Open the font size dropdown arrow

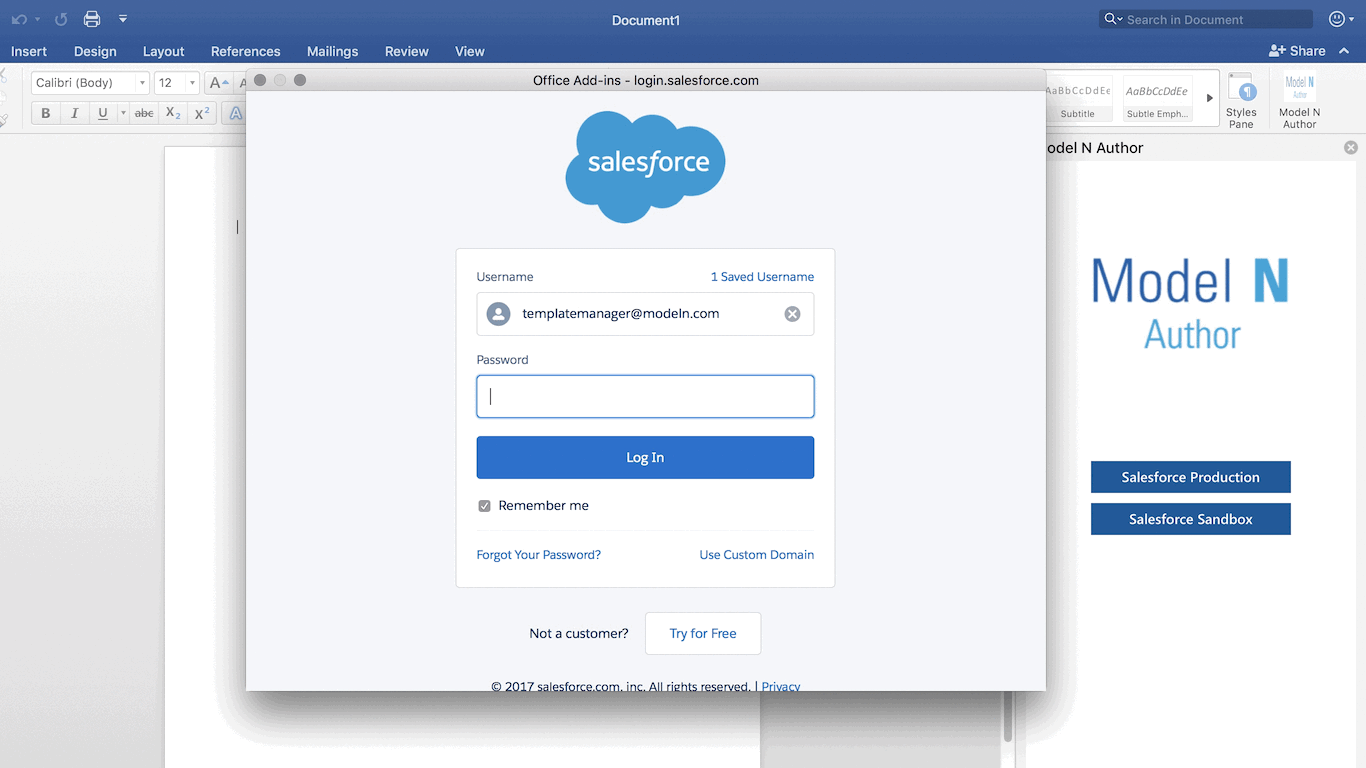pyautogui.click(x=192, y=83)
